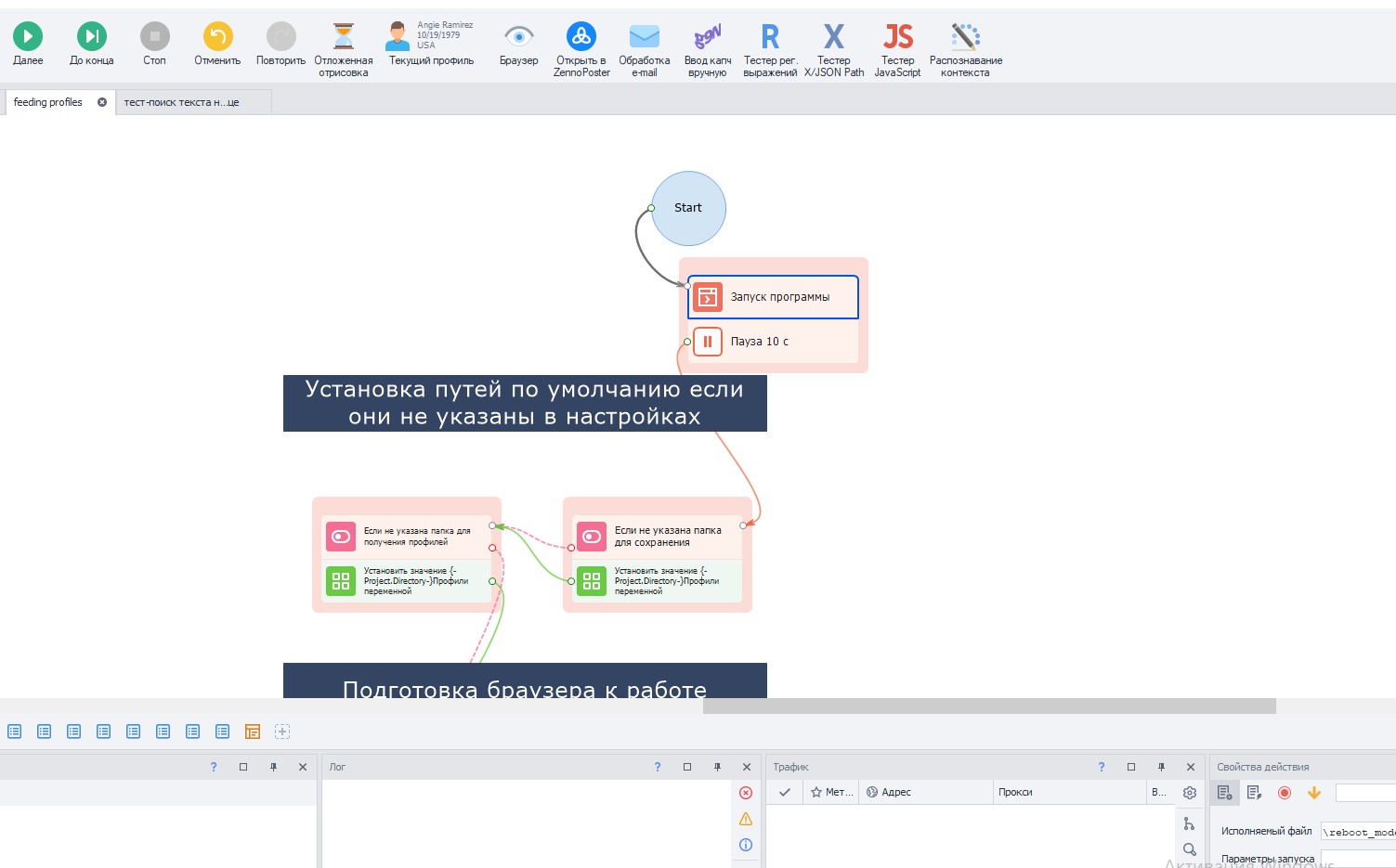Click the horizontal canvas scrollbar

pos(989,706)
